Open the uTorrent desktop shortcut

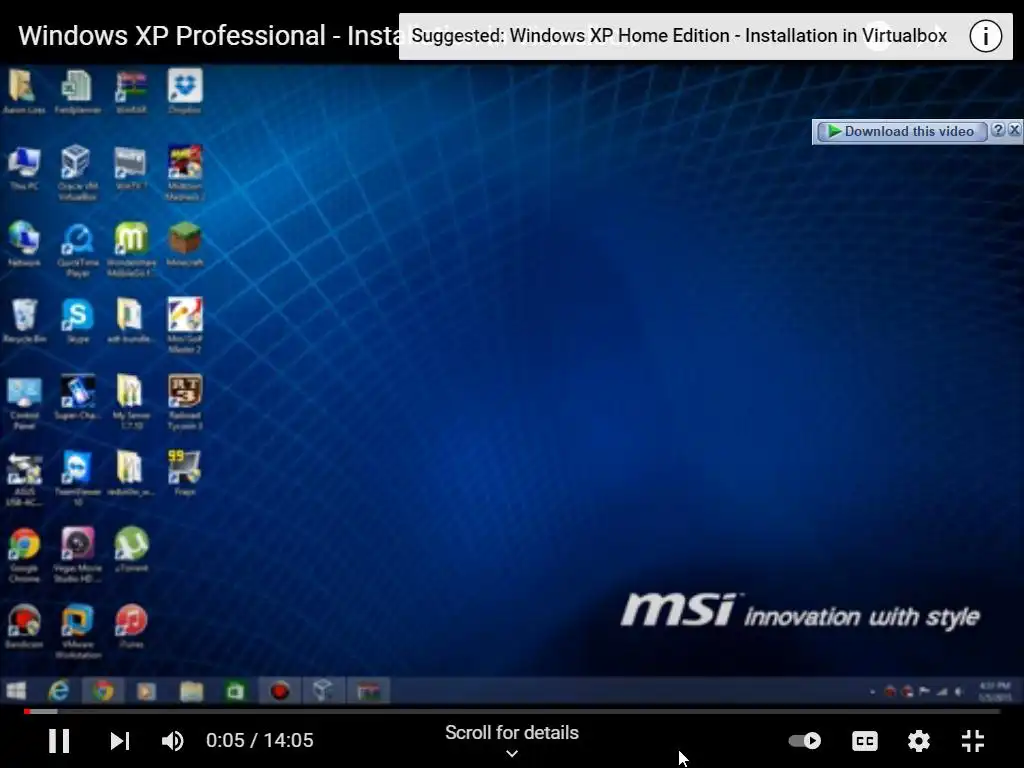click(131, 549)
